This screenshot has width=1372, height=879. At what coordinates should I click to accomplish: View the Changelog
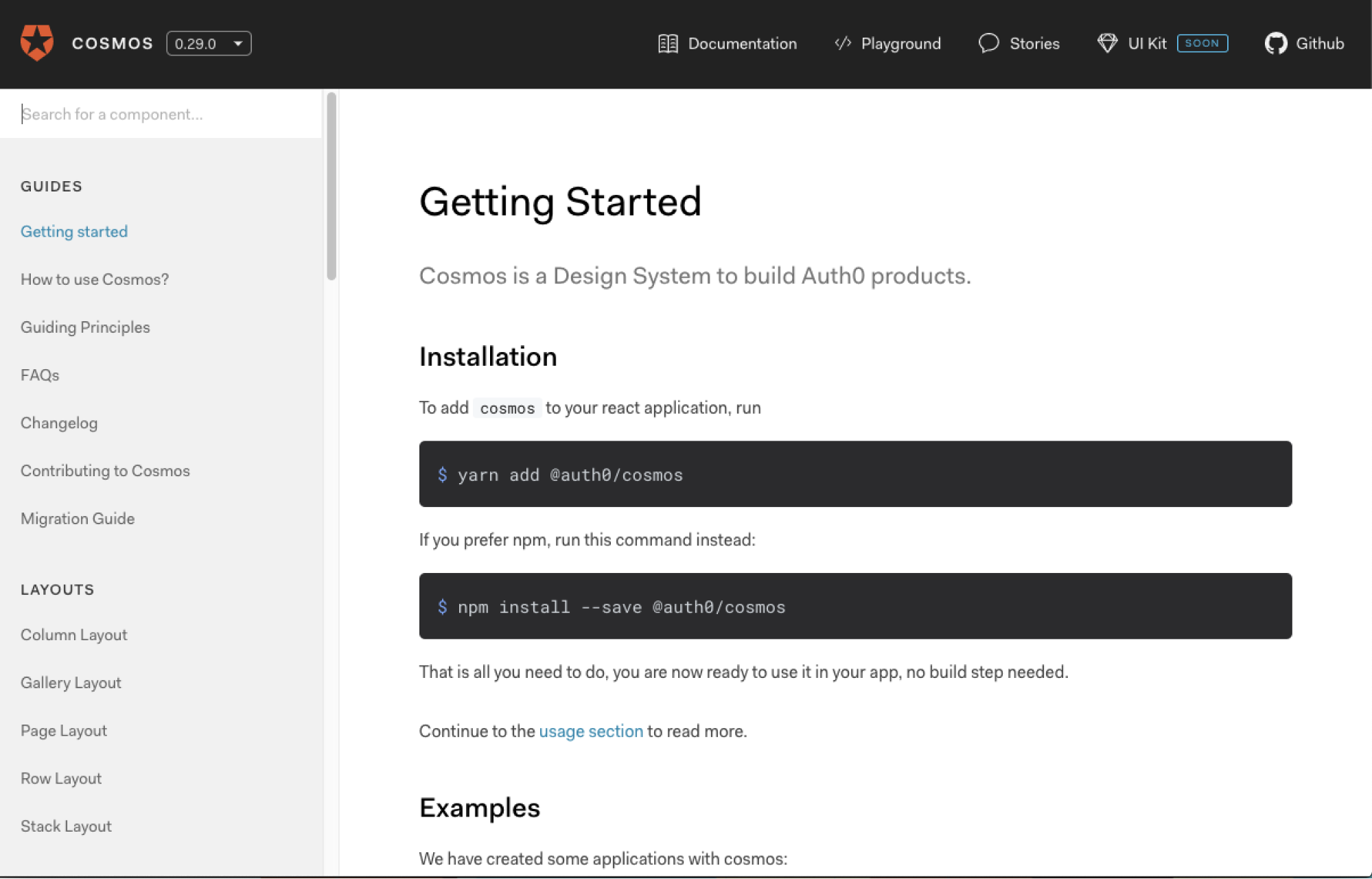[x=58, y=423]
